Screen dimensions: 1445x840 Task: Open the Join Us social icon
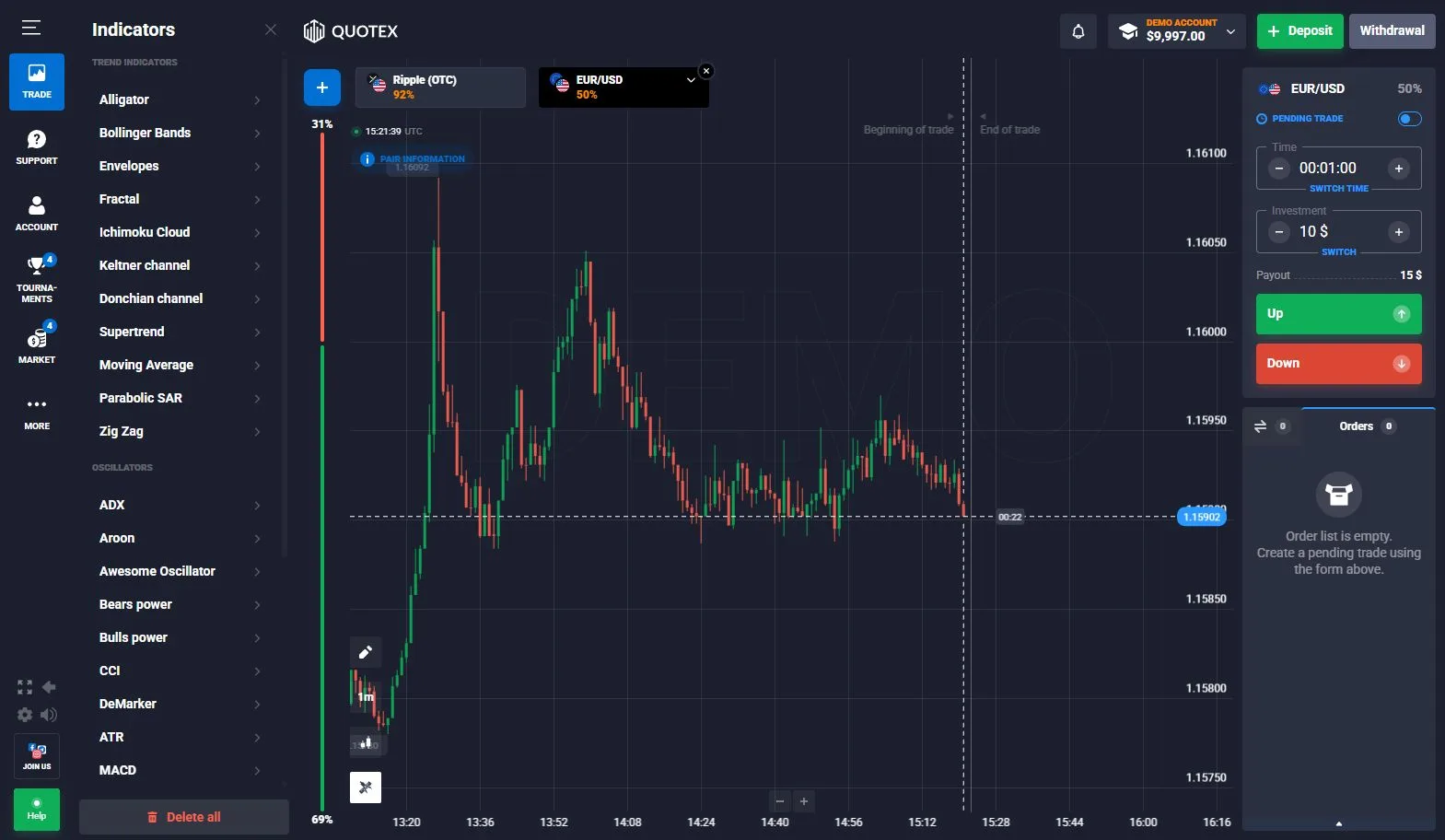37,756
